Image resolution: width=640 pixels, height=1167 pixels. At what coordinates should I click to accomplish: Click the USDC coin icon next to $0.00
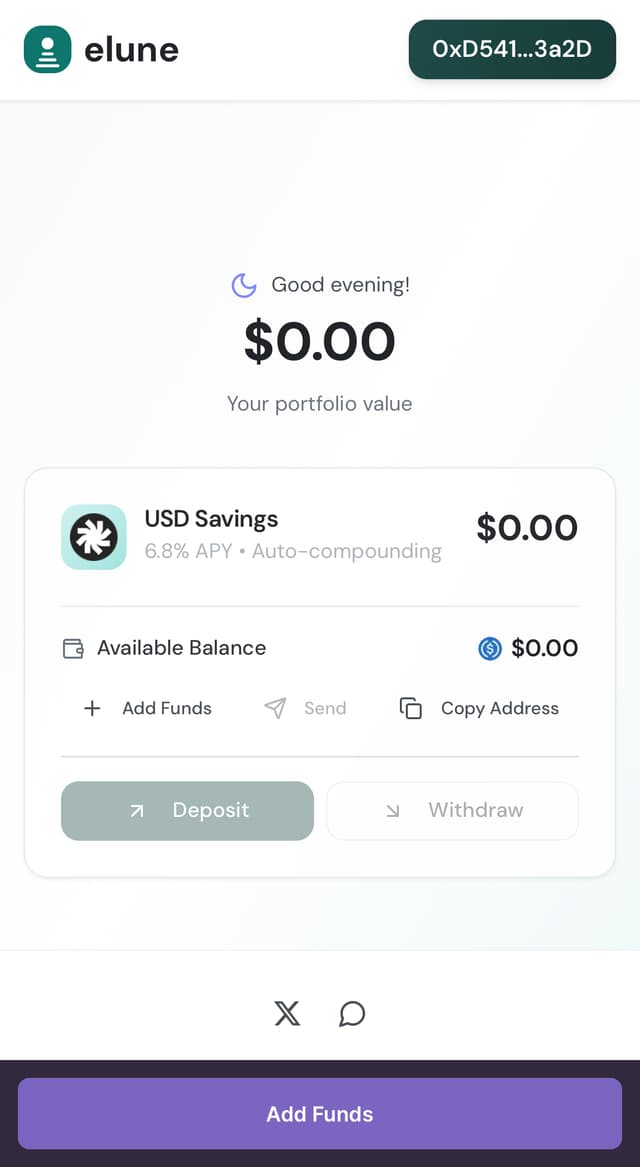(489, 648)
